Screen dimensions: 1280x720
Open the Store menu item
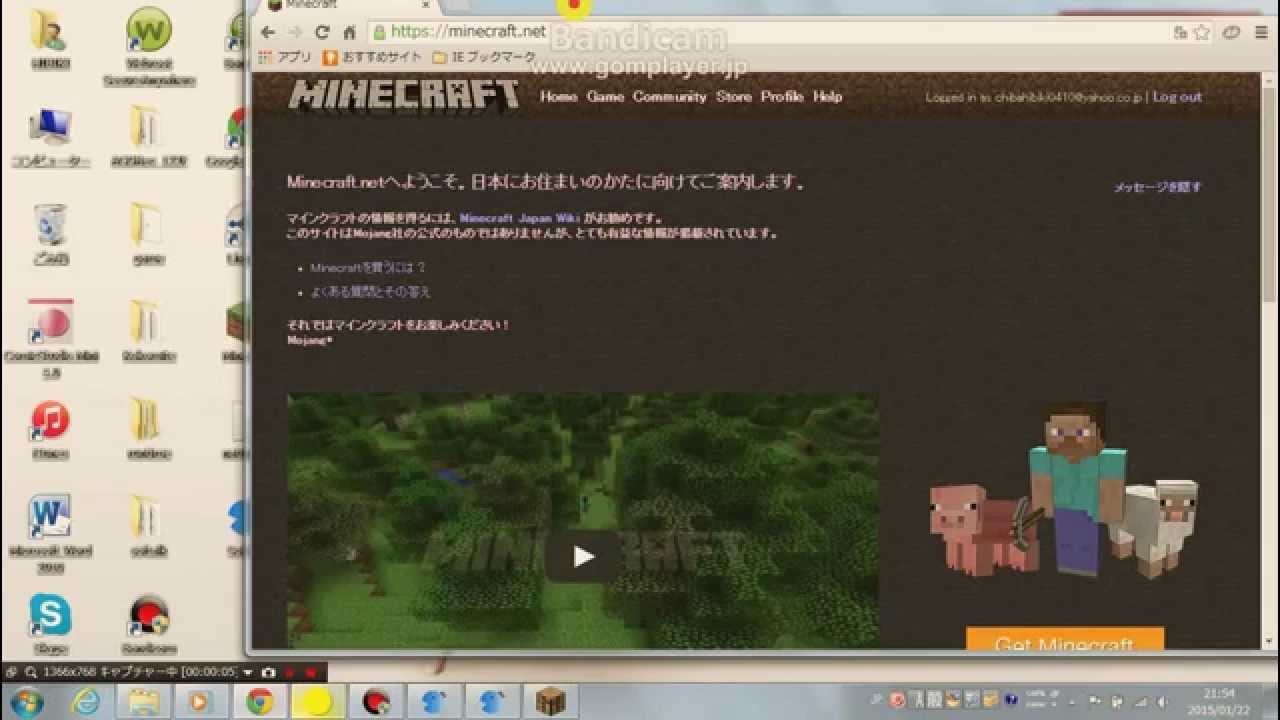[x=733, y=97]
